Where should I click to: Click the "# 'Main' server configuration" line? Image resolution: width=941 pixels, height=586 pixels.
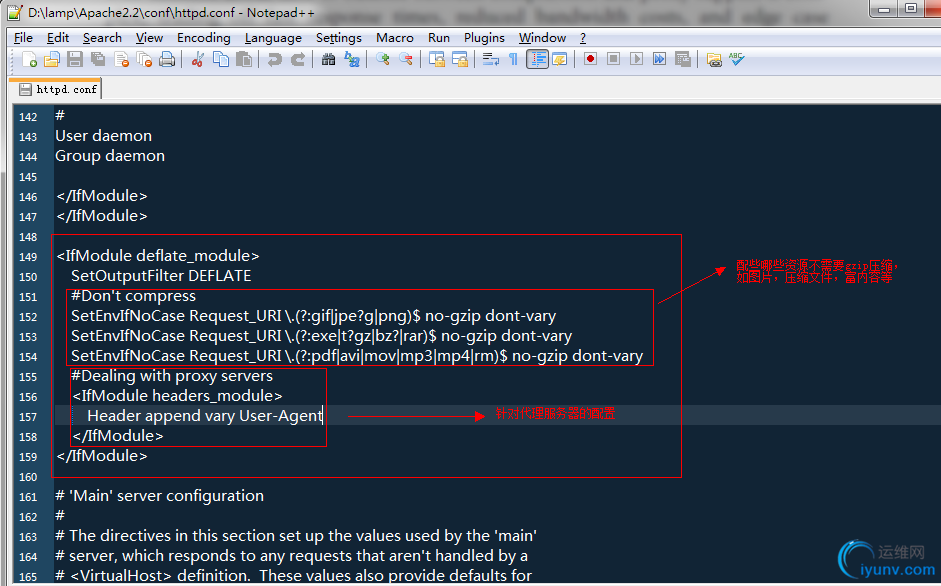point(160,496)
